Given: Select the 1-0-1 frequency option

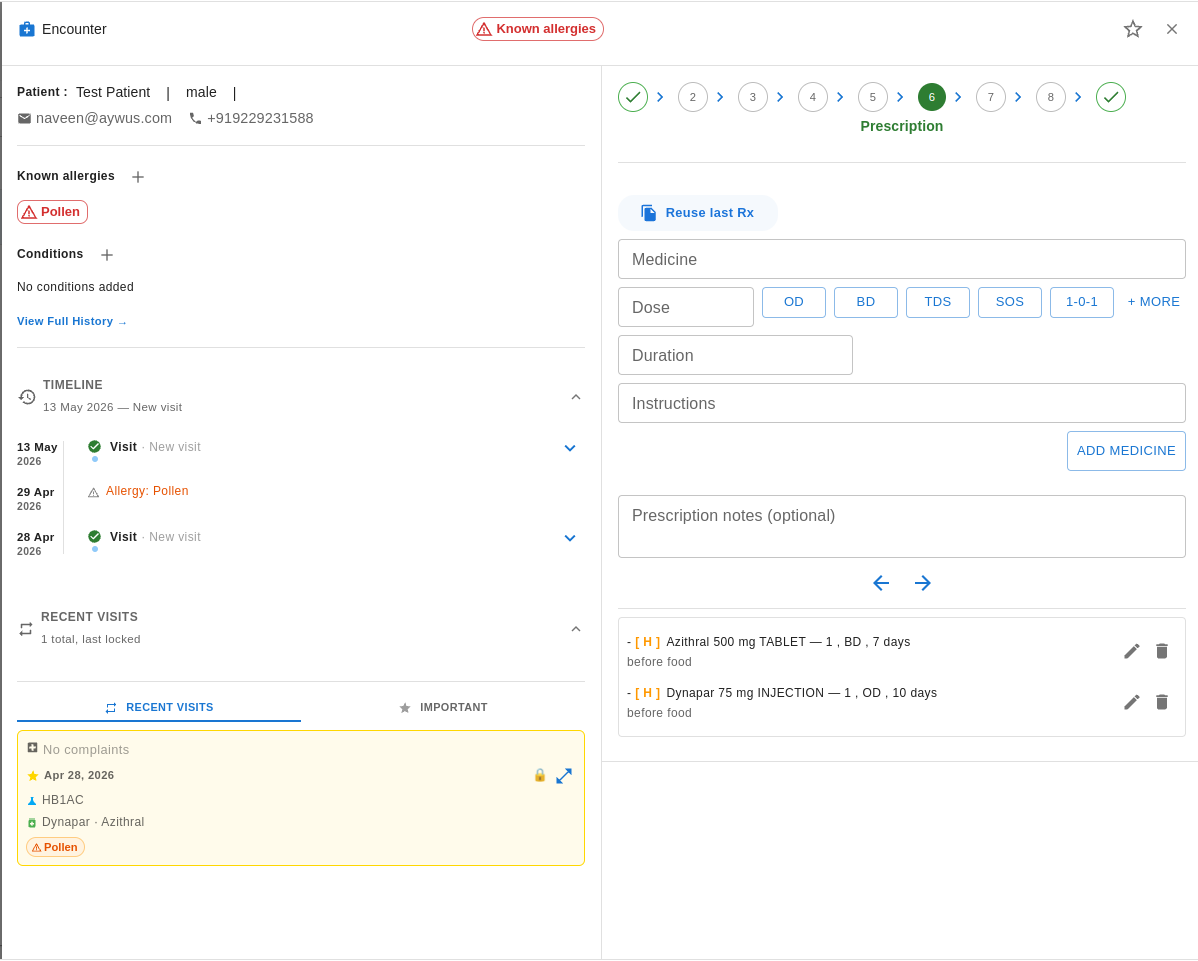Looking at the screenshot, I should pyautogui.click(x=1081, y=303).
